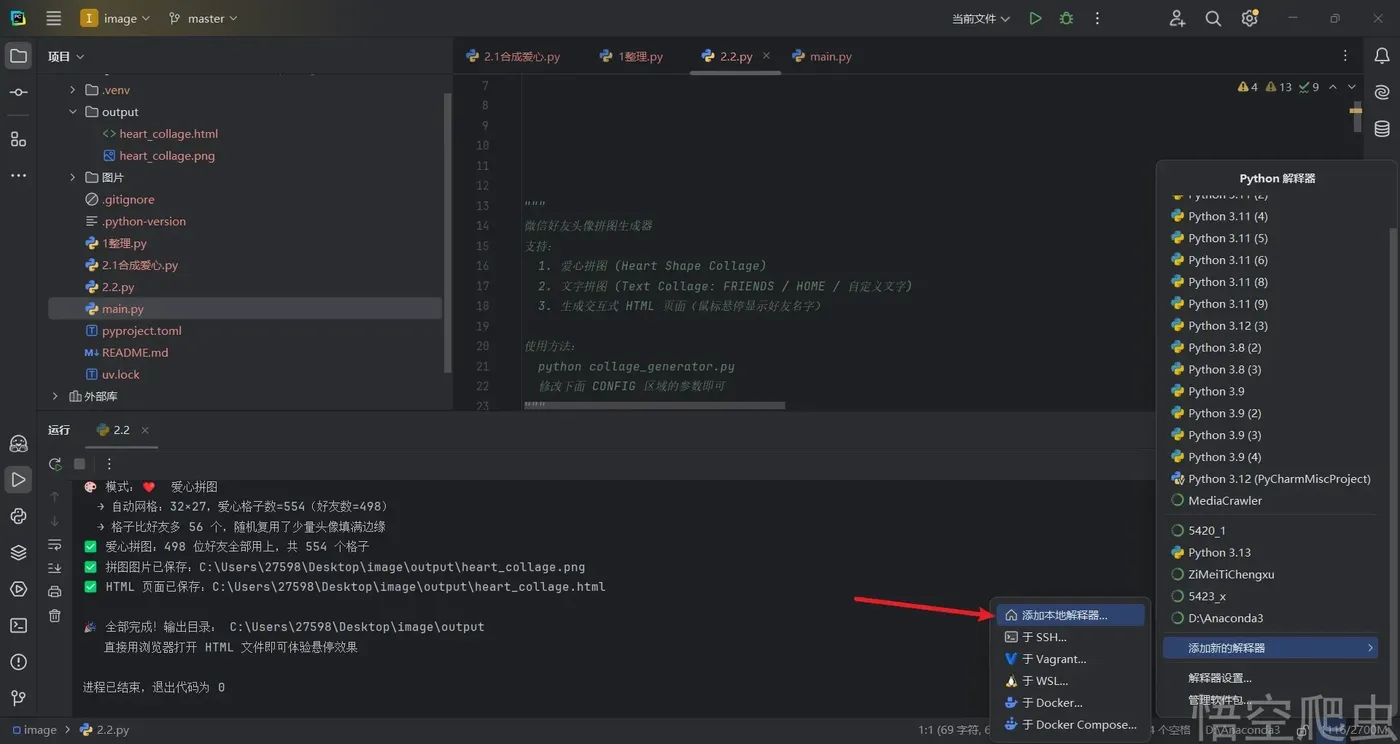Open the 项目 view dropdown
Image resolution: width=1400 pixels, height=744 pixels.
(66, 57)
